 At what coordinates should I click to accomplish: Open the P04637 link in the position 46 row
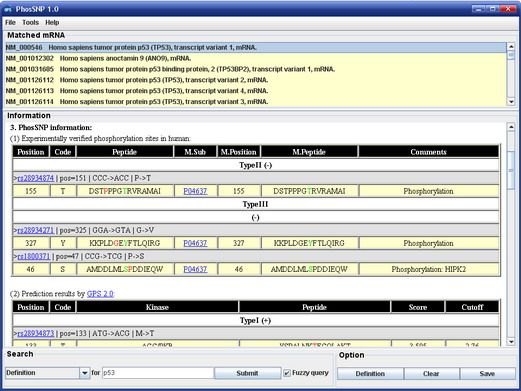tap(195, 269)
